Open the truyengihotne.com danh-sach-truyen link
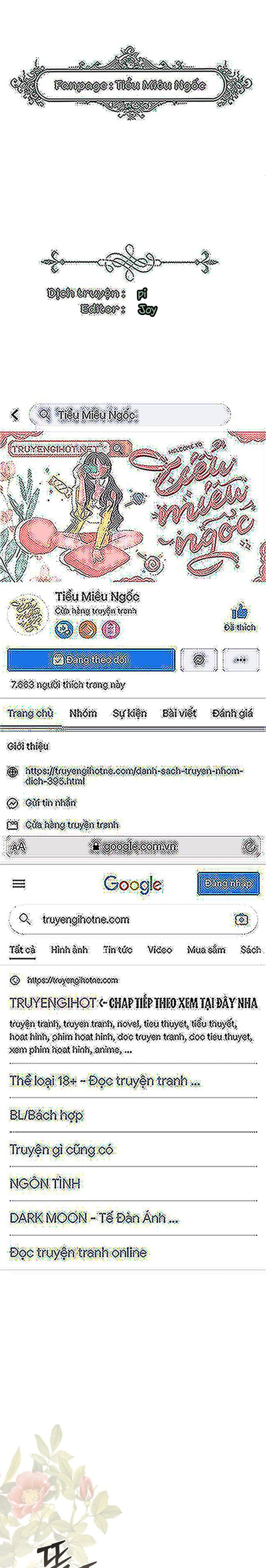266x1568 pixels. pyautogui.click(x=133, y=775)
